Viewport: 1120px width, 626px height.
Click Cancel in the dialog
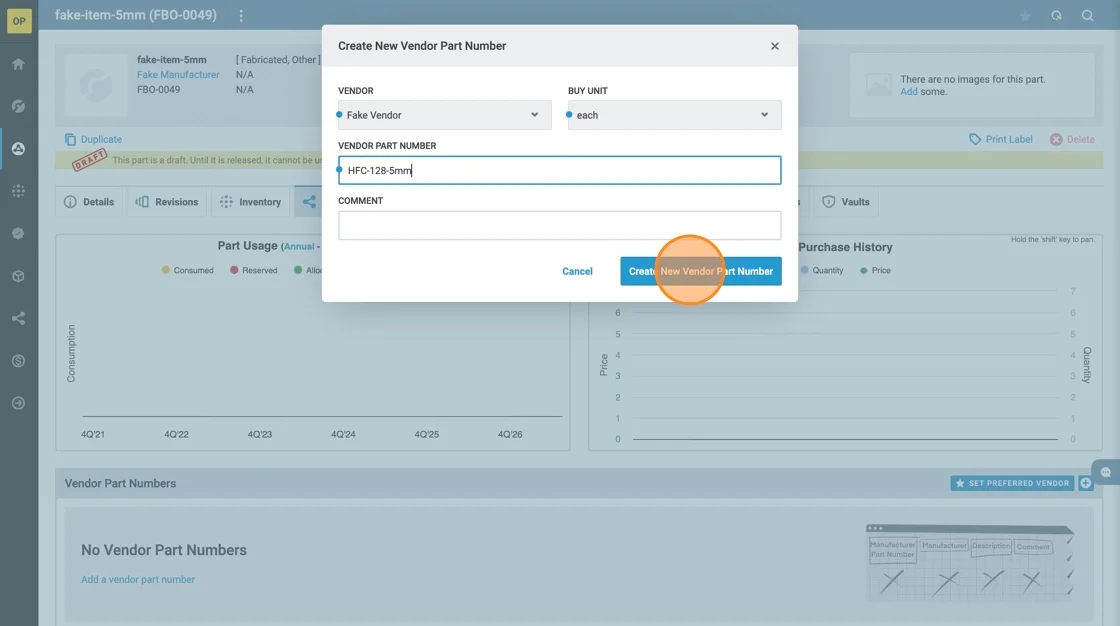click(577, 271)
